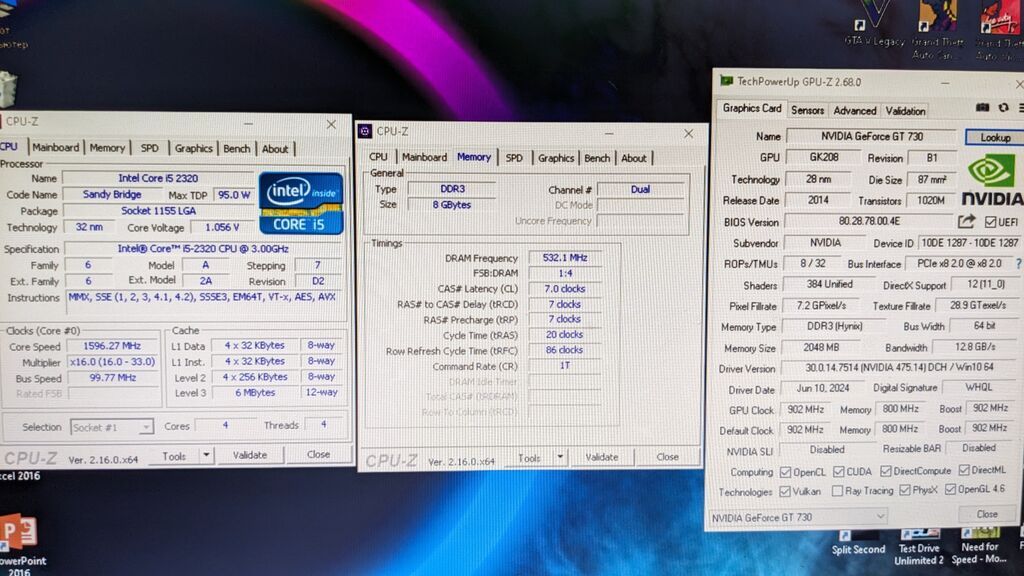Open SPD tab in Memory CPU-Z window

point(514,157)
